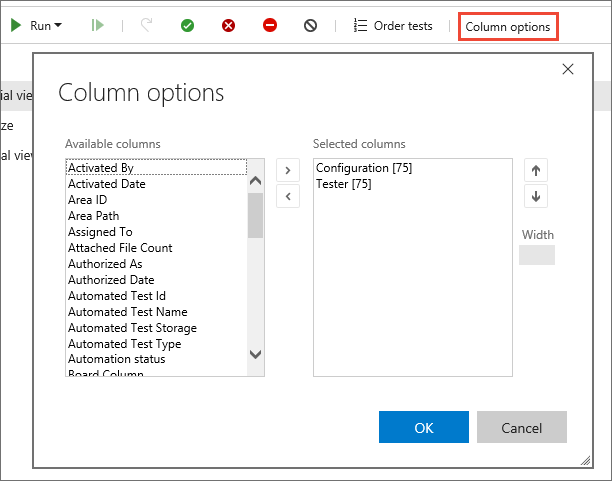Screen dimensions: 612x481
Task: Open Order tests from toolbar
Action: tap(393, 25)
